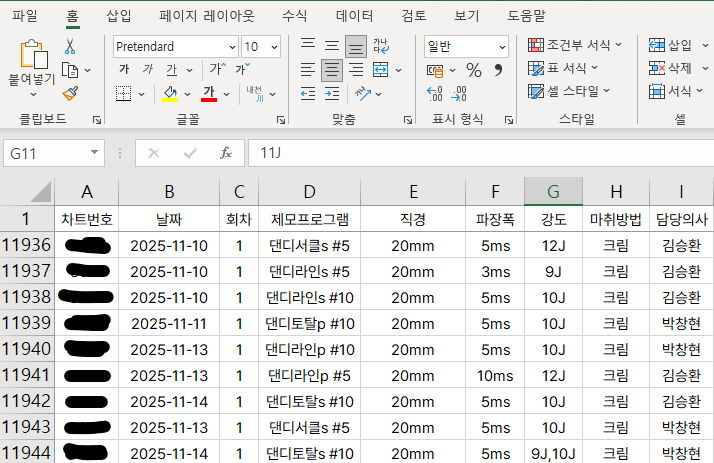
Task: Apply comma style
Action: [498, 70]
